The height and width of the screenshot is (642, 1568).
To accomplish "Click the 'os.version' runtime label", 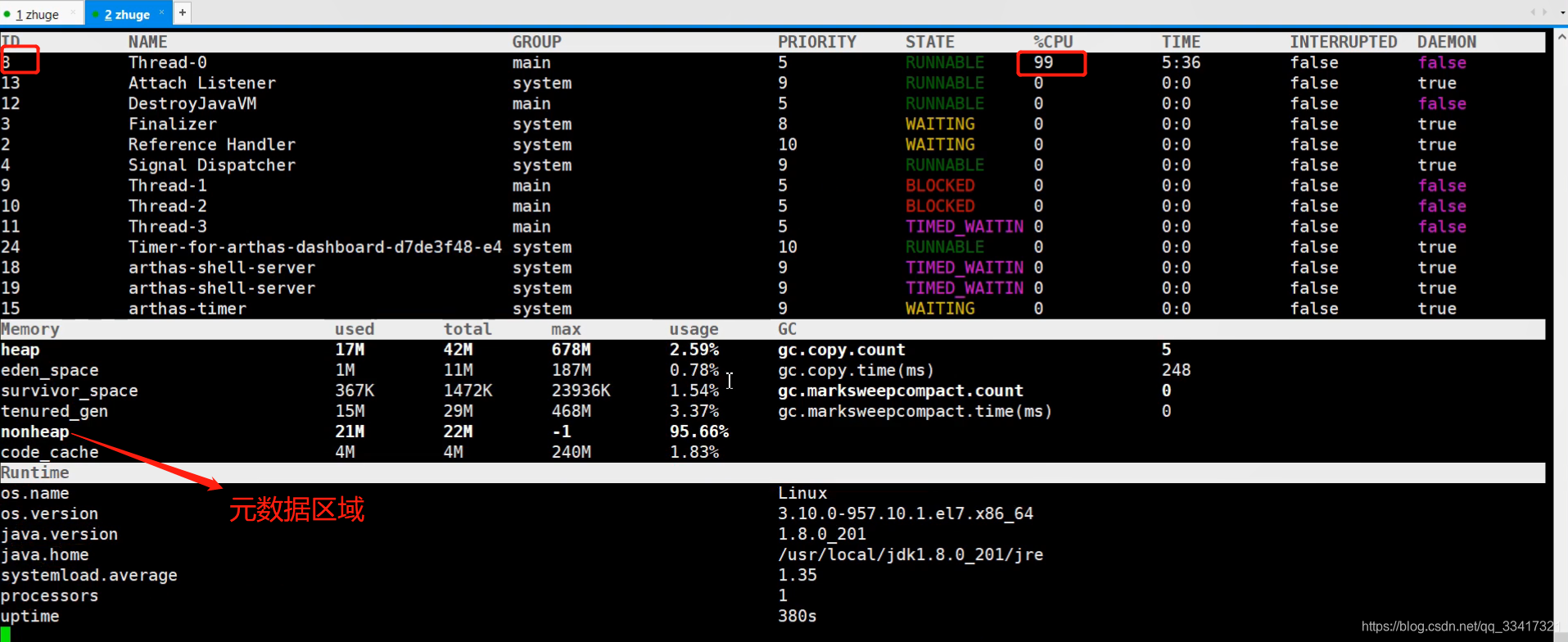I will pos(49,513).
